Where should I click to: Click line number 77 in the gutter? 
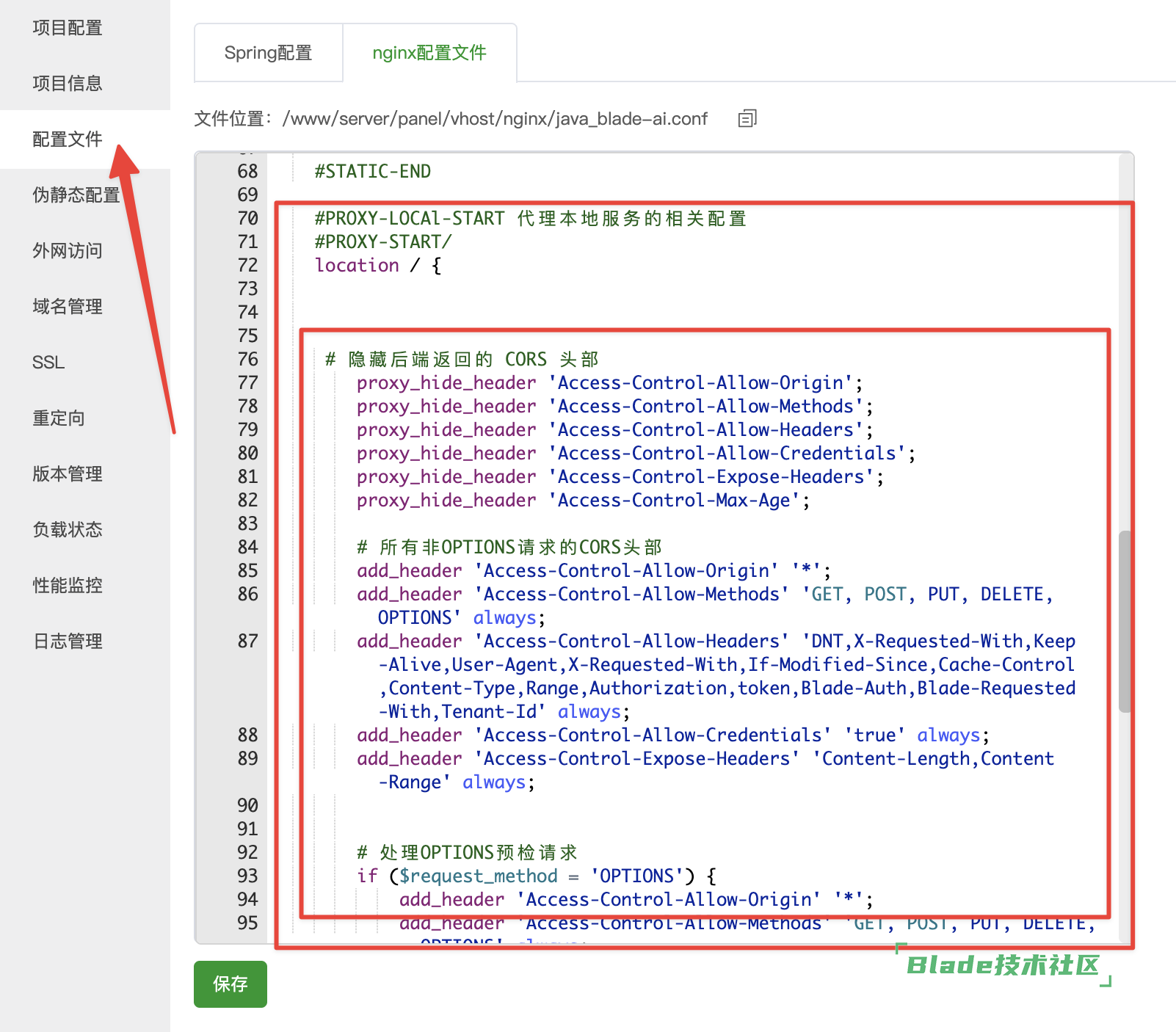(247, 383)
